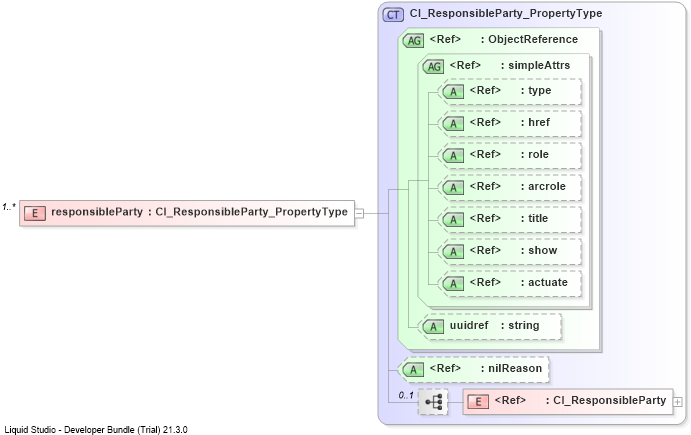Click the sequence compositor icon

click(x=433, y=402)
